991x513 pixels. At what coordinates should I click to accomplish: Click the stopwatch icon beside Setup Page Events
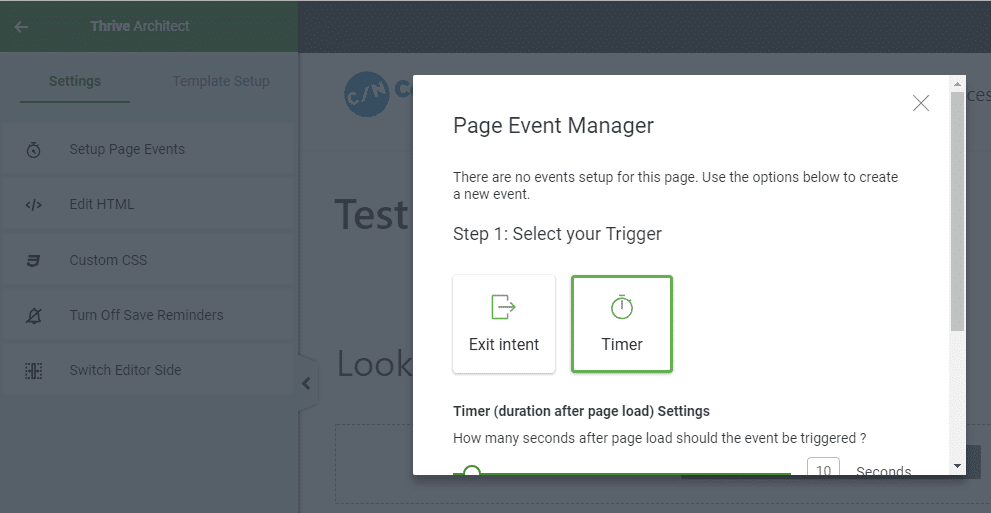[33, 150]
